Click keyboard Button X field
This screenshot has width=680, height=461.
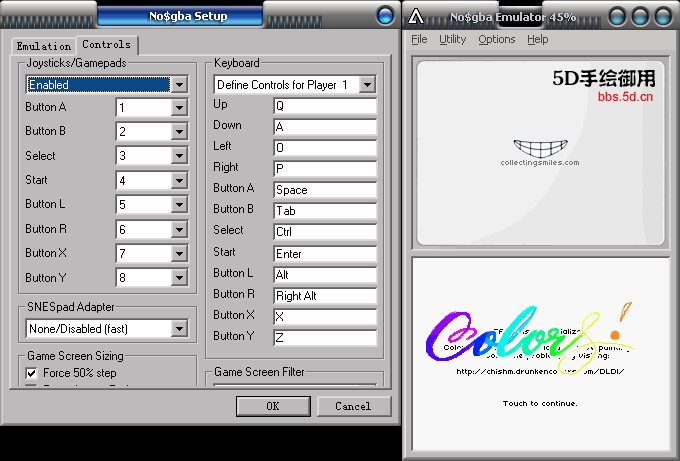[325, 317]
